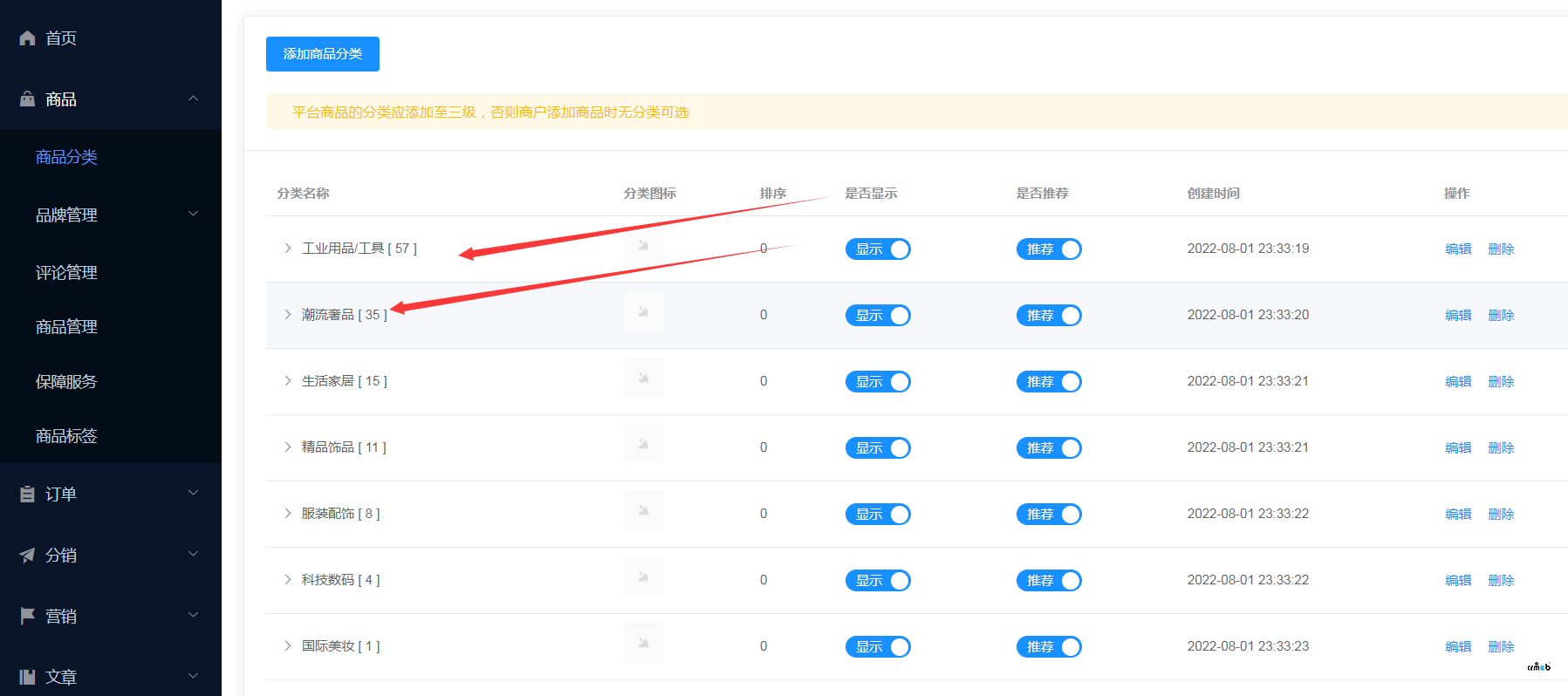This screenshot has width=1568, height=696.
Task: Expand the 品牌管理 submenu
Action: pyautogui.click(x=193, y=215)
